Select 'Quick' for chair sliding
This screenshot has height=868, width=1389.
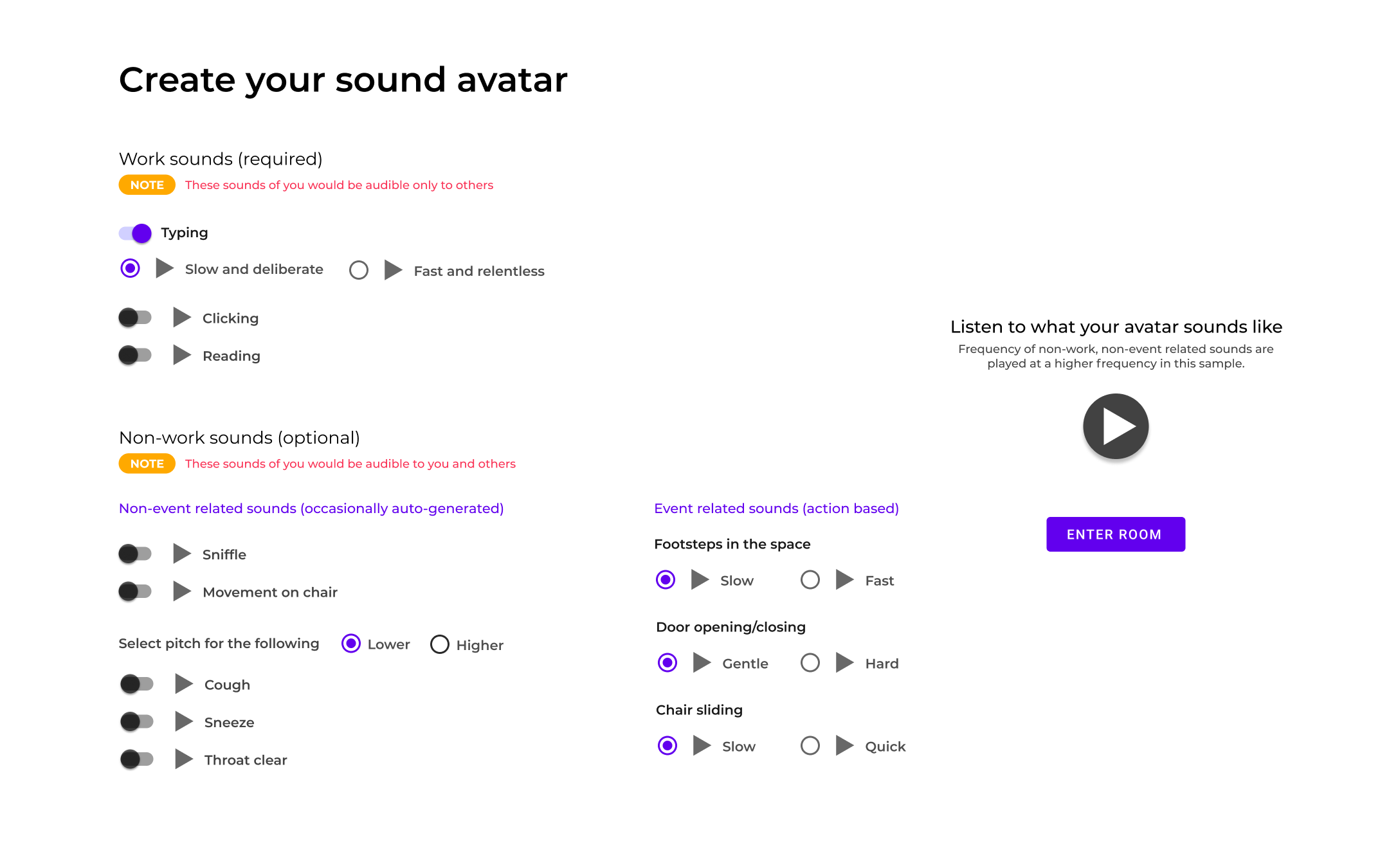coord(810,746)
